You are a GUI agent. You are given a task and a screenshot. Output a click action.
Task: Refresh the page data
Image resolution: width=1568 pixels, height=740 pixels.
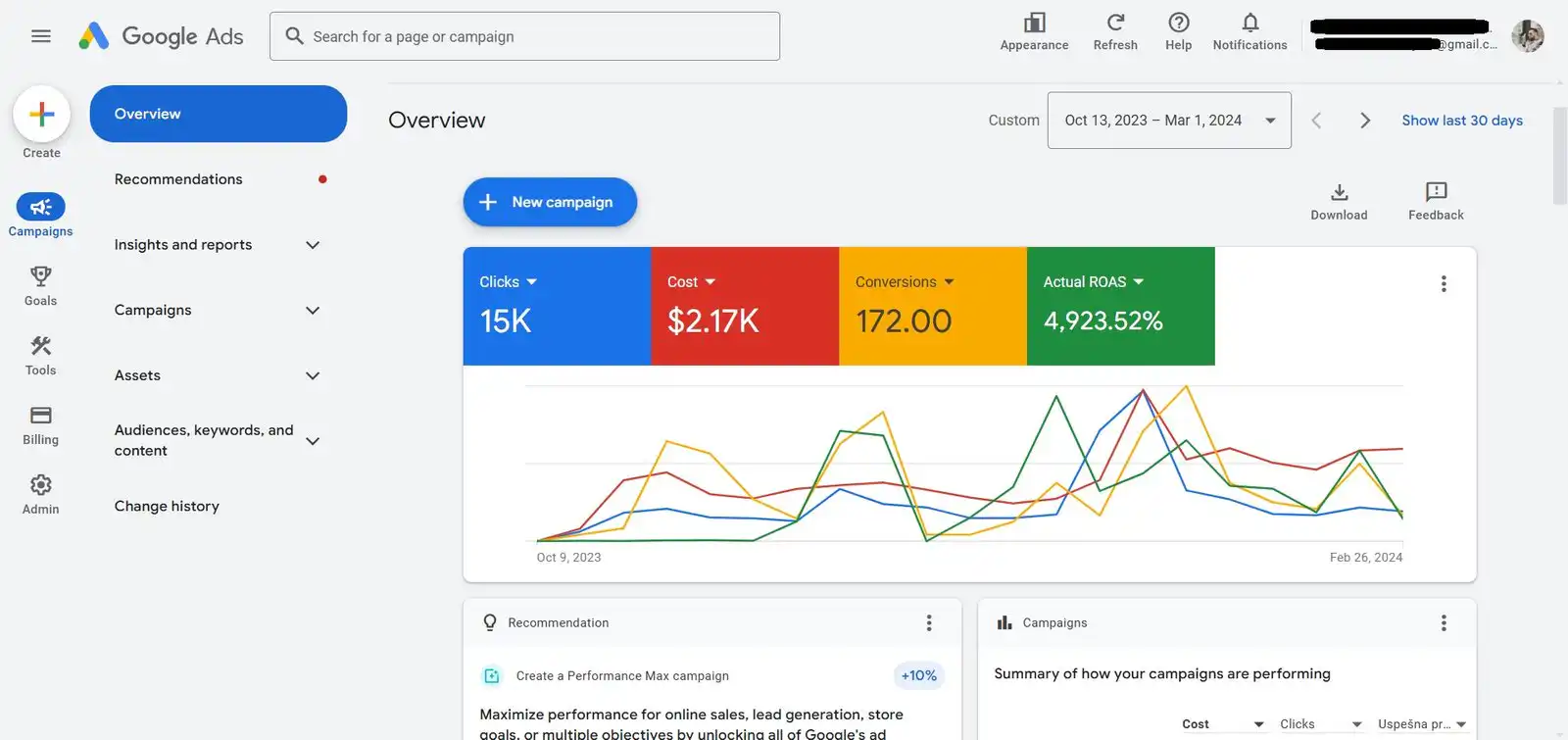(1115, 31)
